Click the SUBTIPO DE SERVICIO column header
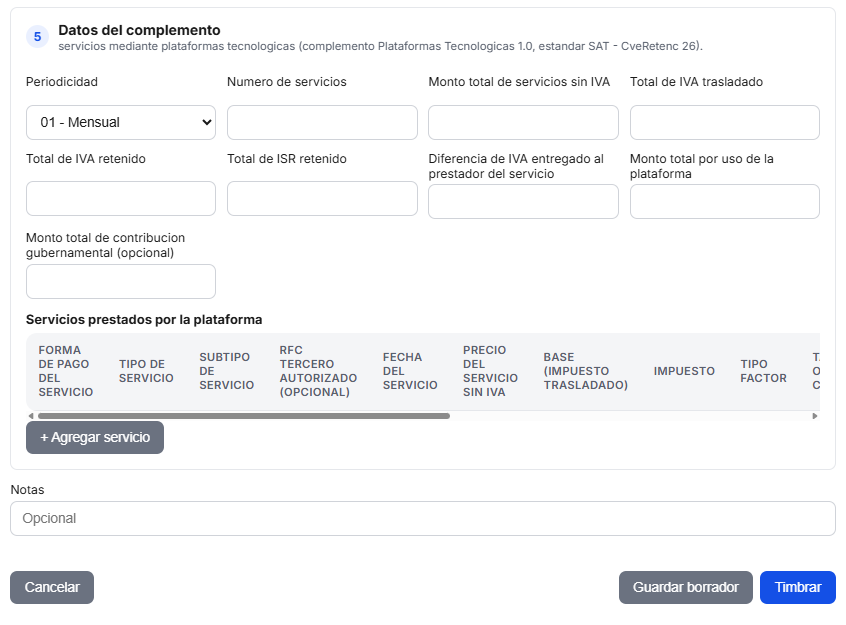 227,371
